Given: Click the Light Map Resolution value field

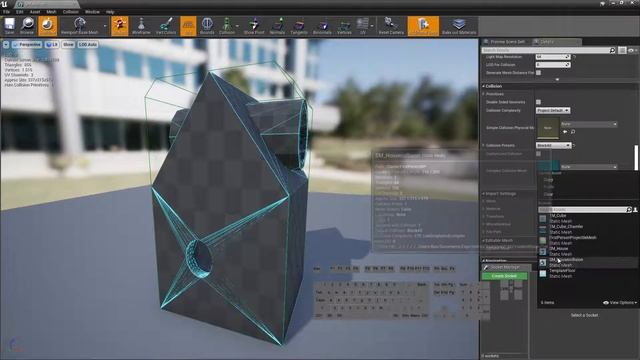Looking at the screenshot, I should click(x=553, y=57).
